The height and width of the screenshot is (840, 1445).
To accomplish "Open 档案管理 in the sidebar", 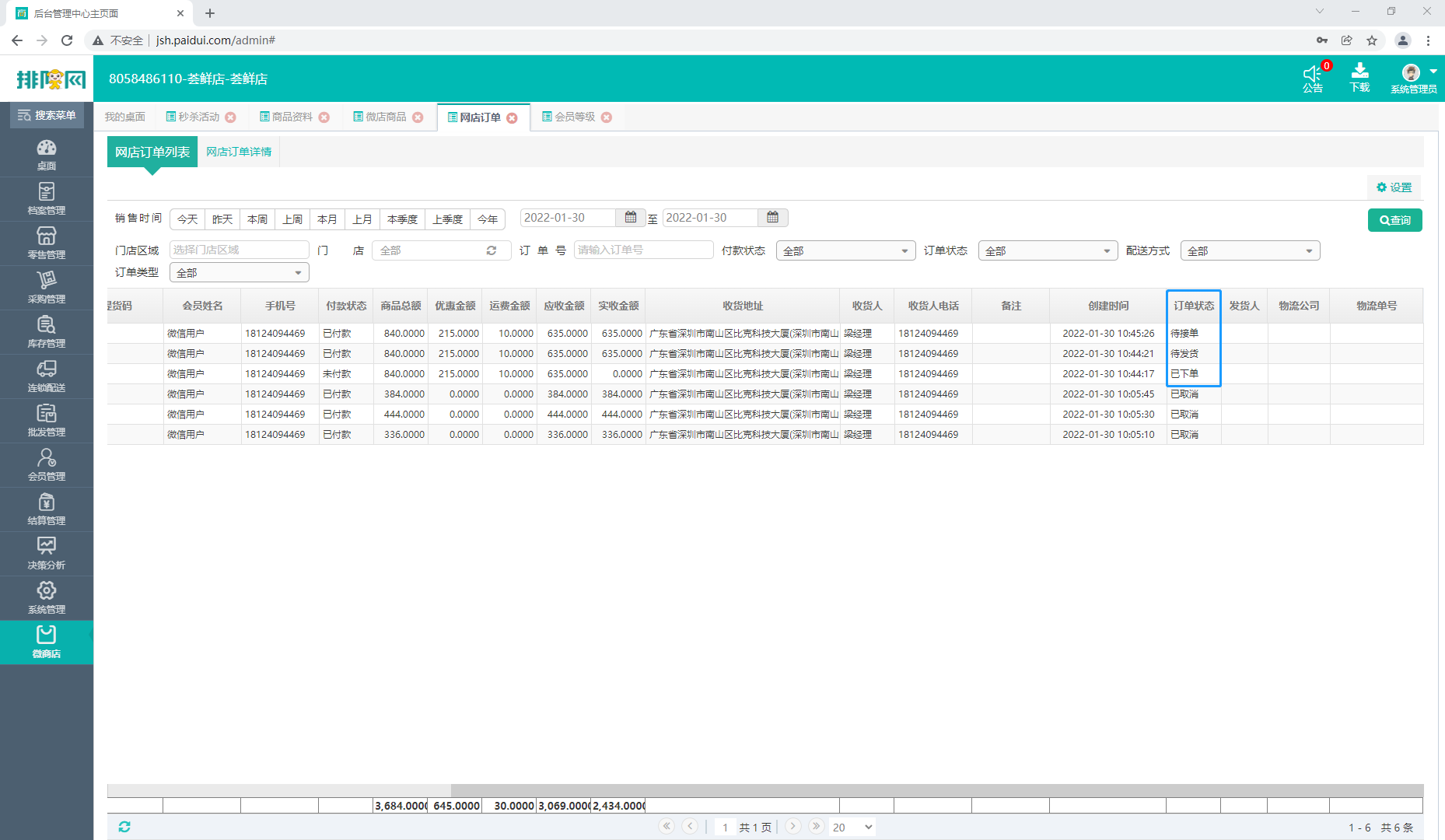I will pyautogui.click(x=47, y=199).
